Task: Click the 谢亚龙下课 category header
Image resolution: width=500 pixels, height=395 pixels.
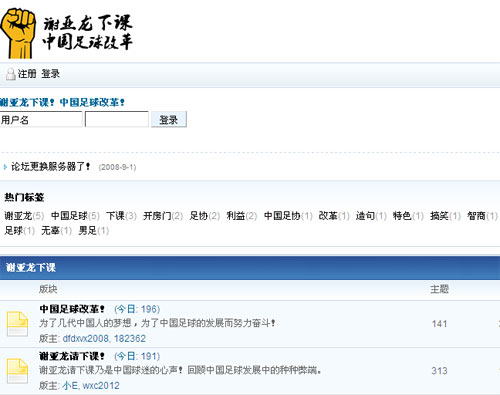Action: coord(31,267)
